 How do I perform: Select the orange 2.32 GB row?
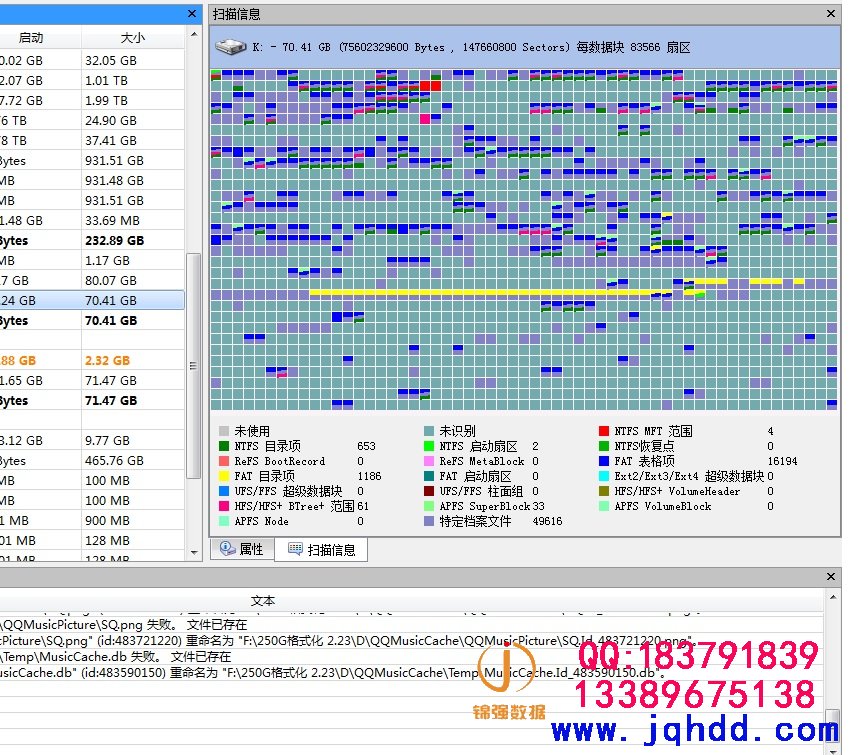pos(92,361)
